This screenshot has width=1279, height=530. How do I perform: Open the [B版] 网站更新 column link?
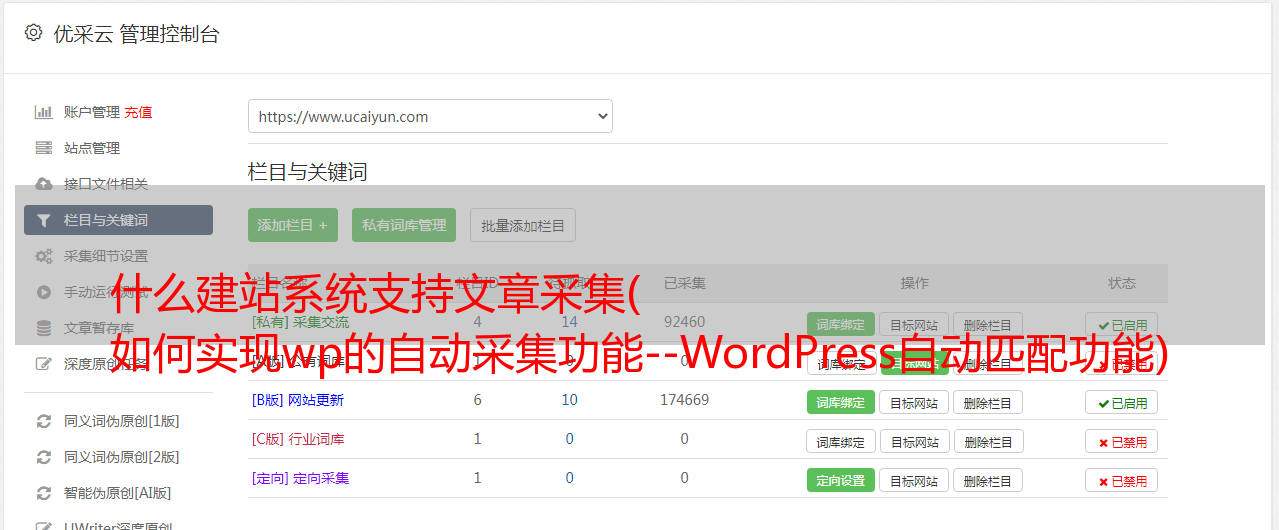tap(297, 400)
